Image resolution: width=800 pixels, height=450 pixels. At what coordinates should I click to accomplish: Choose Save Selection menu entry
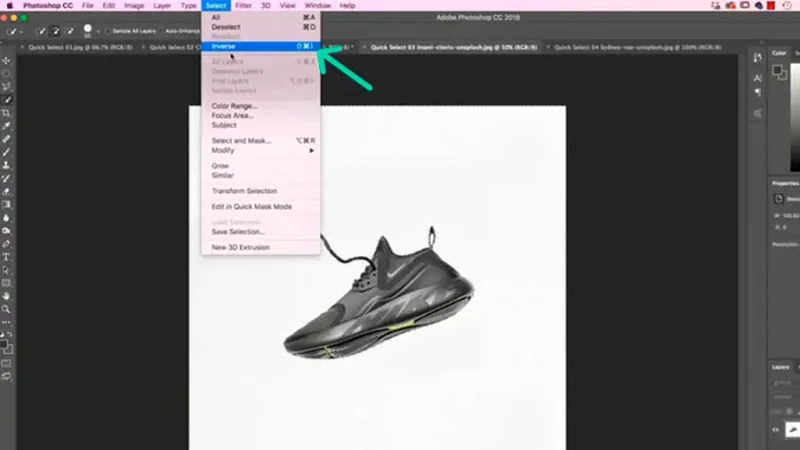pyautogui.click(x=261, y=232)
